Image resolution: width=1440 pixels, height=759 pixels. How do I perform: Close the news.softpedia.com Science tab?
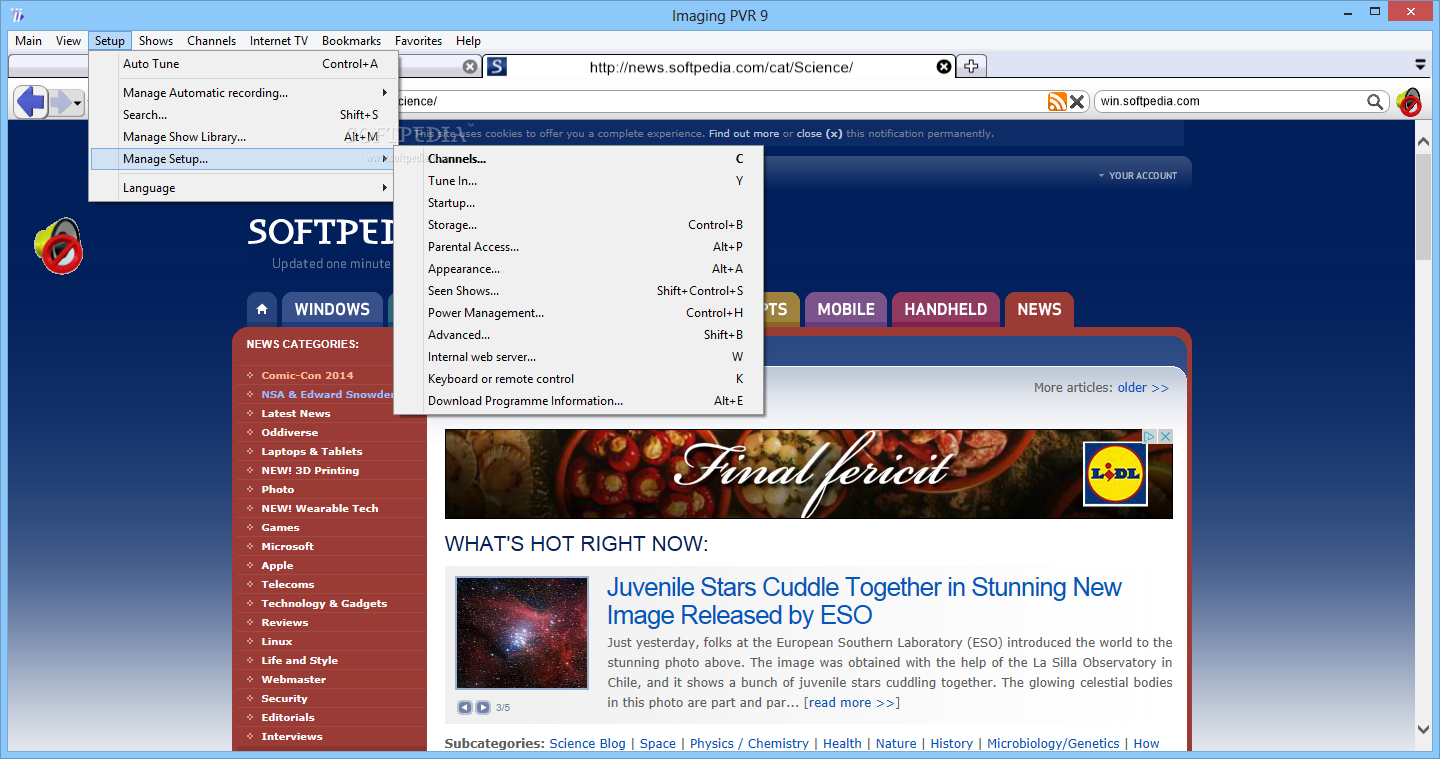[x=944, y=67]
